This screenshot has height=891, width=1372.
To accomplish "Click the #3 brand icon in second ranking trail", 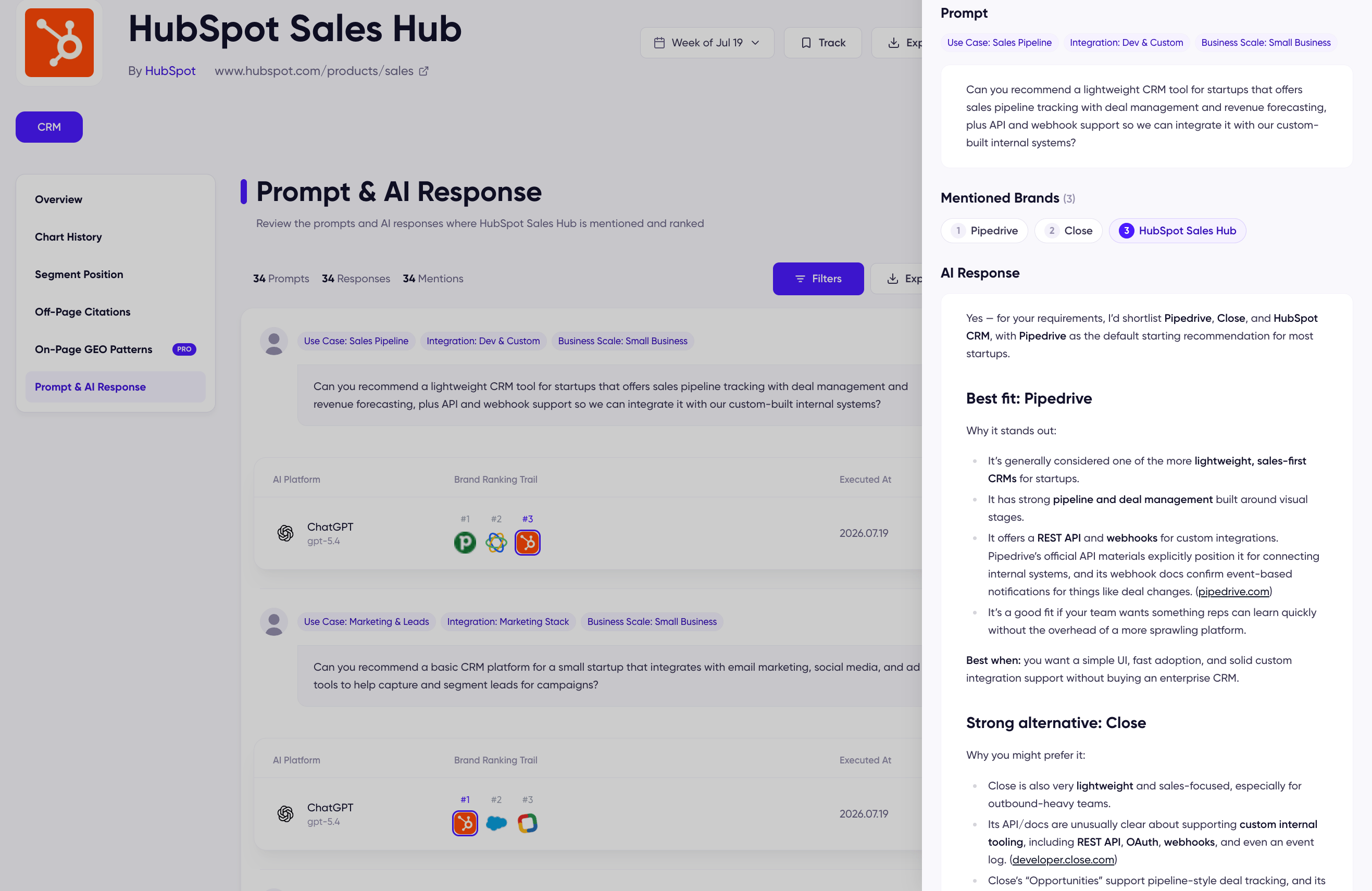I will [x=528, y=823].
